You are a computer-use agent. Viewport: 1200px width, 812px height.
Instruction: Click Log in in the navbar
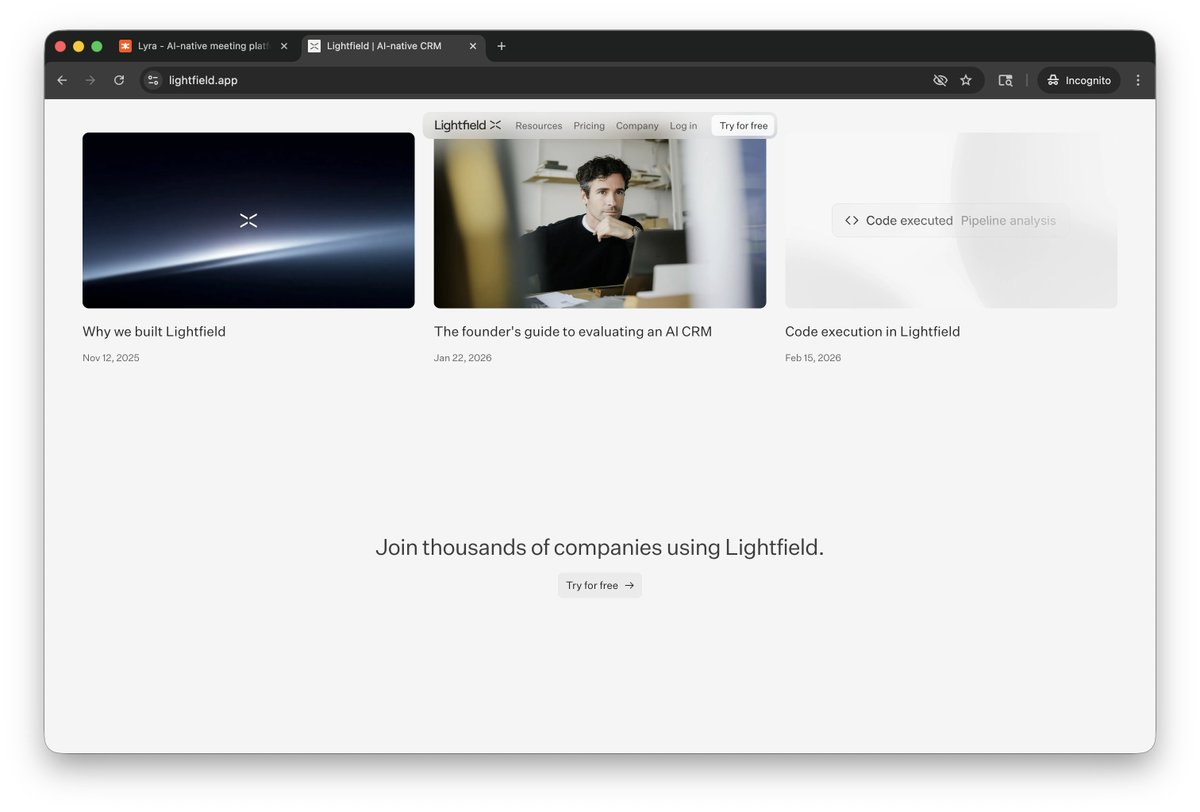684,126
